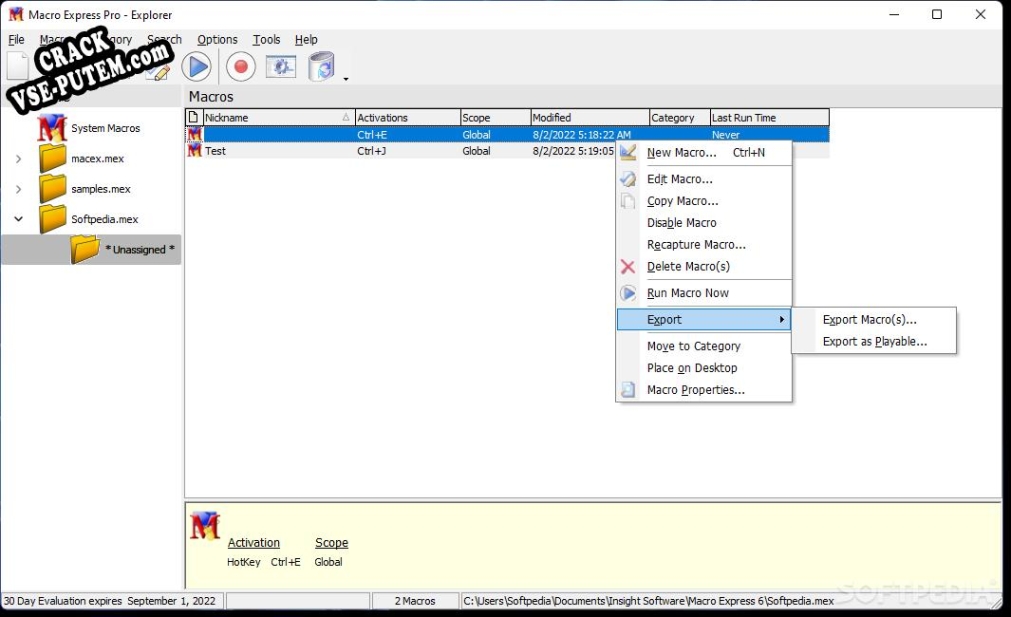Click the Activation link in details pane
The image size is (1011, 617).
[253, 543]
